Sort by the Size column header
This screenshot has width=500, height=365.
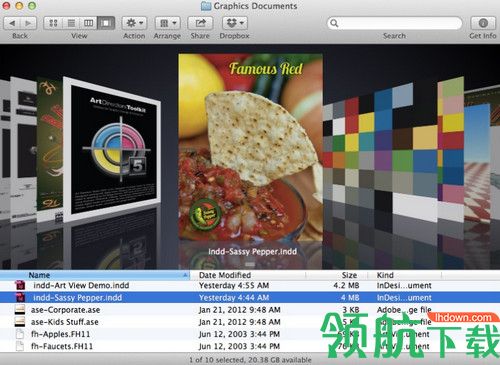(337, 275)
